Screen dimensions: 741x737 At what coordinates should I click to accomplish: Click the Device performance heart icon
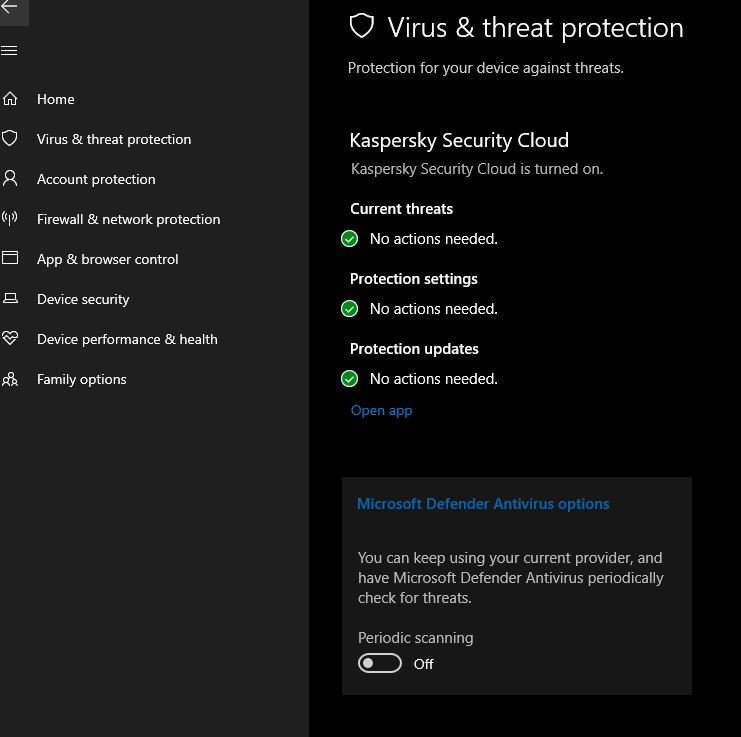[10, 339]
